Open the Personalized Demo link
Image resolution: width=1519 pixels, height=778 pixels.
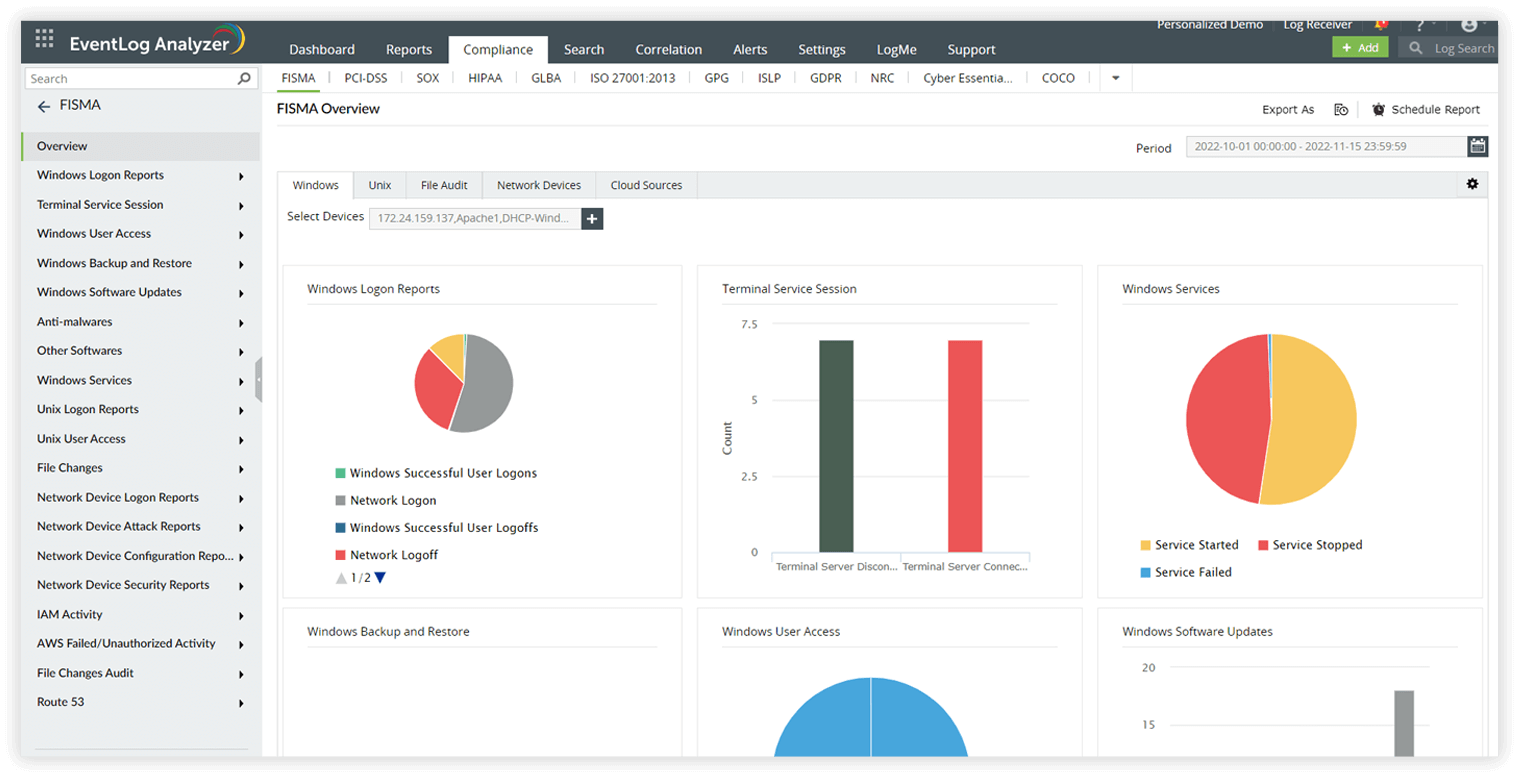point(1210,25)
